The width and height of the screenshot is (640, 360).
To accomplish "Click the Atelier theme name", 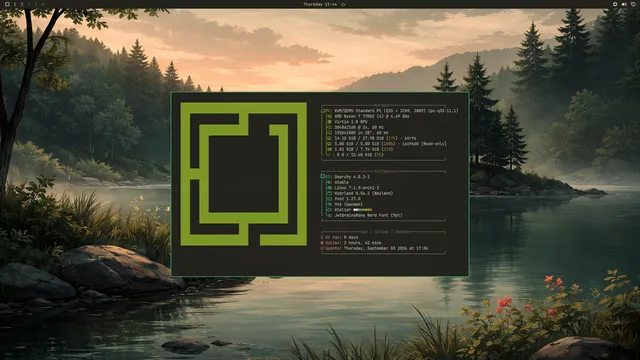I will pos(342,210).
